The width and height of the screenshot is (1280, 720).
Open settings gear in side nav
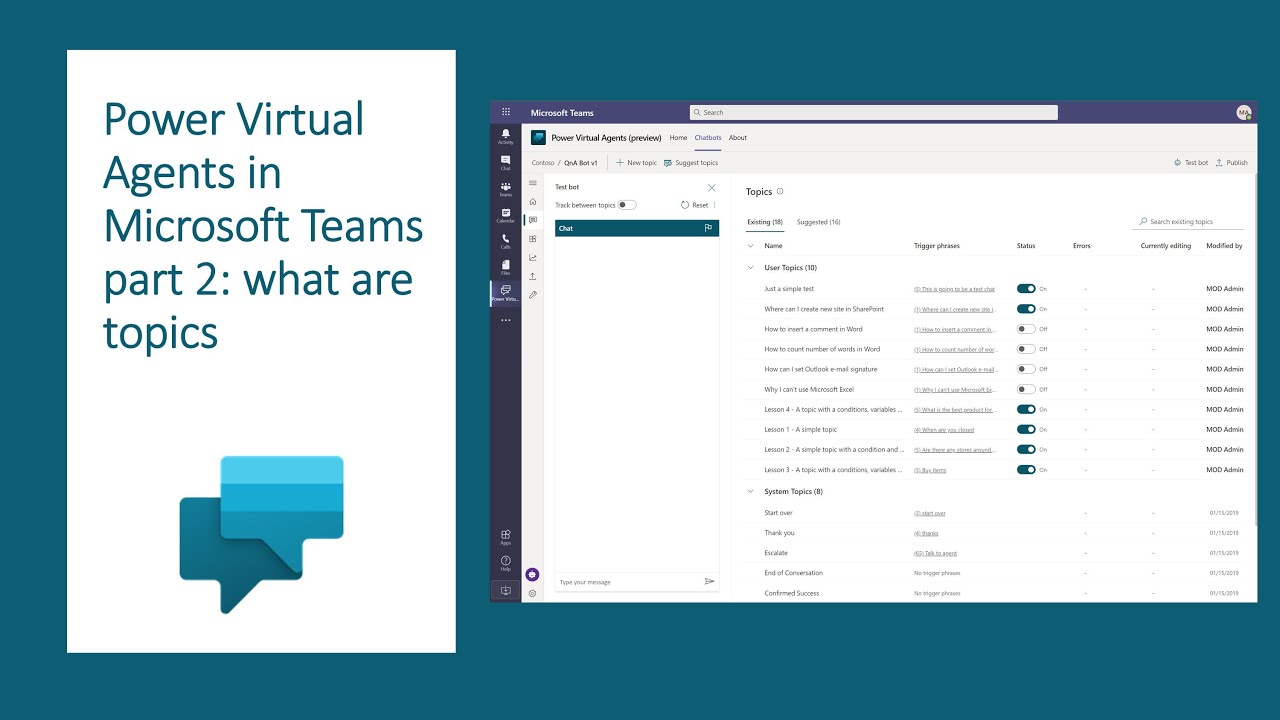point(532,593)
